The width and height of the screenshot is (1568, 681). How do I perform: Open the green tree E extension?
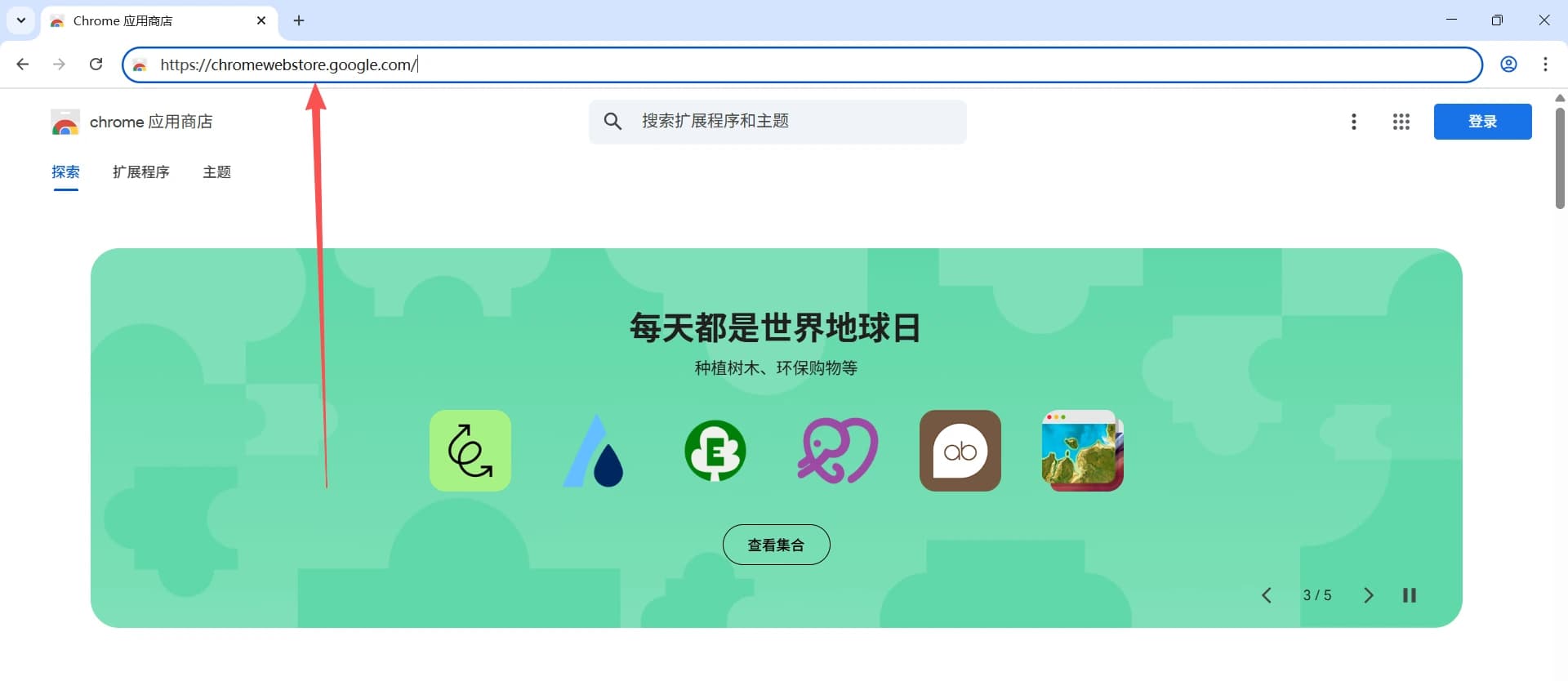715,451
